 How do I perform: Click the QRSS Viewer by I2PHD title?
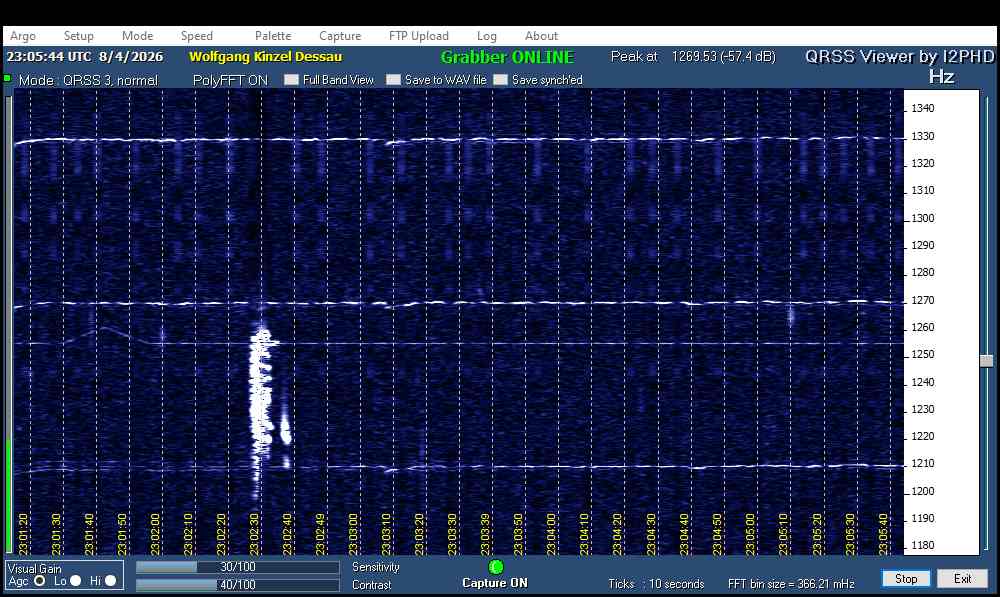click(899, 57)
